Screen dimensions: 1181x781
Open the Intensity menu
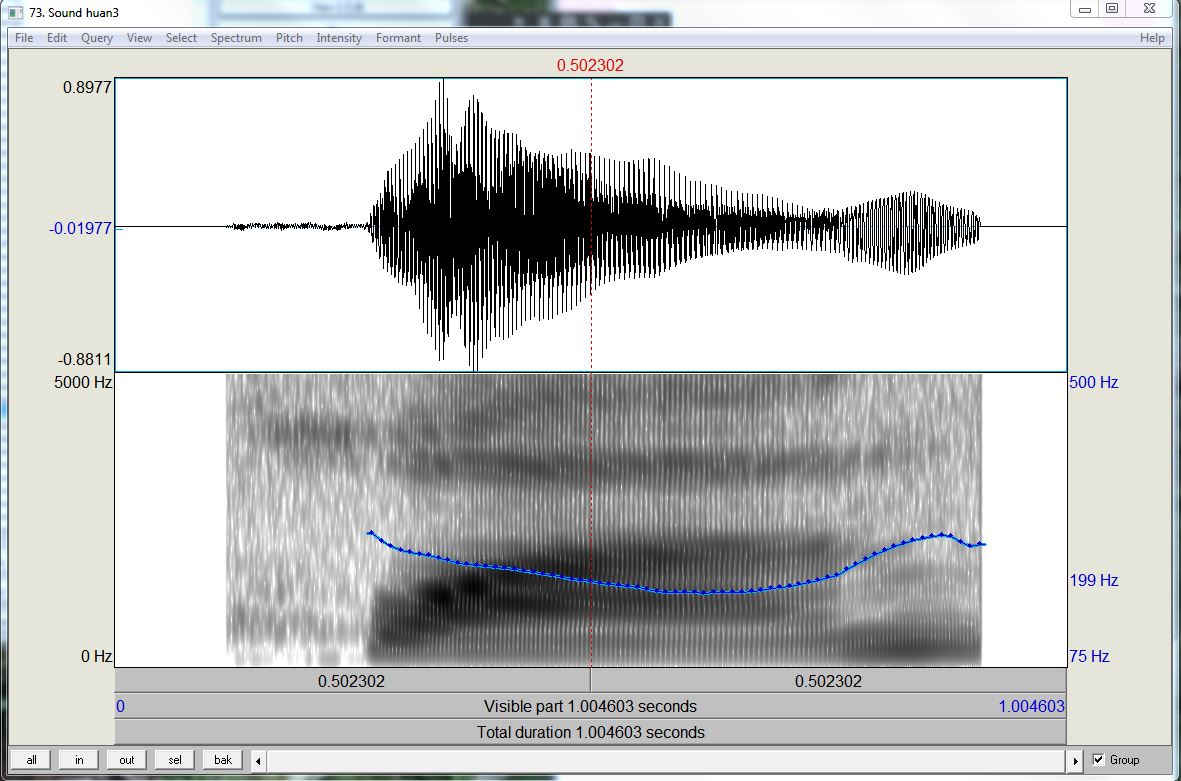339,38
